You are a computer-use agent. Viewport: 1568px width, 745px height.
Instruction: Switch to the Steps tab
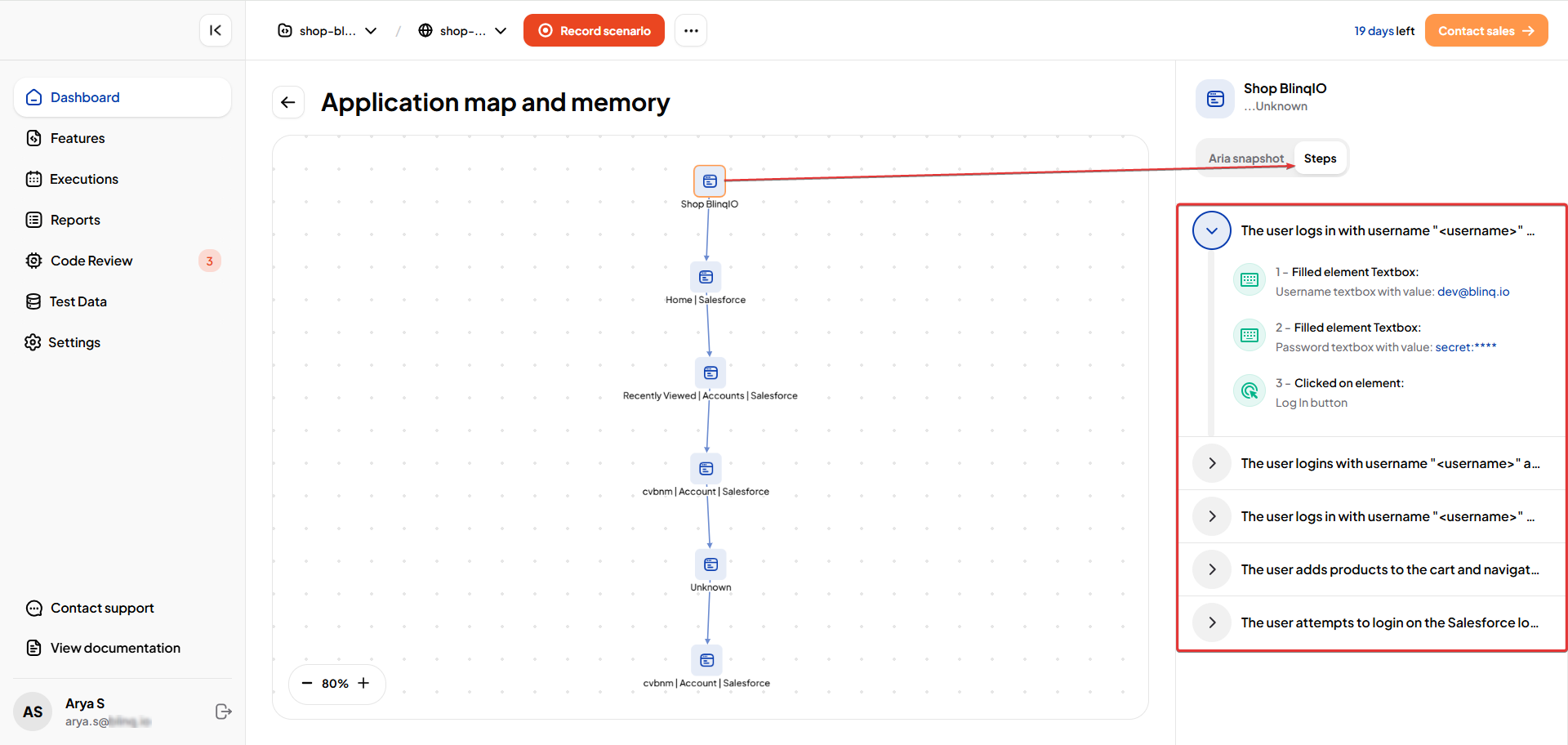(x=1320, y=158)
